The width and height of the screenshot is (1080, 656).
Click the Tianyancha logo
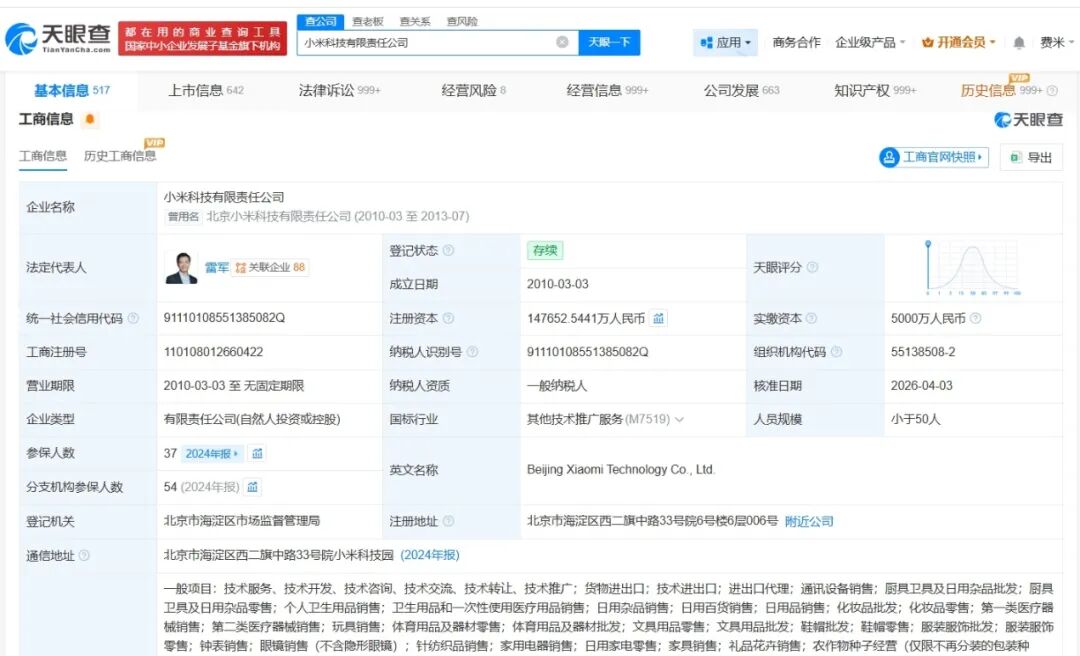[58, 39]
